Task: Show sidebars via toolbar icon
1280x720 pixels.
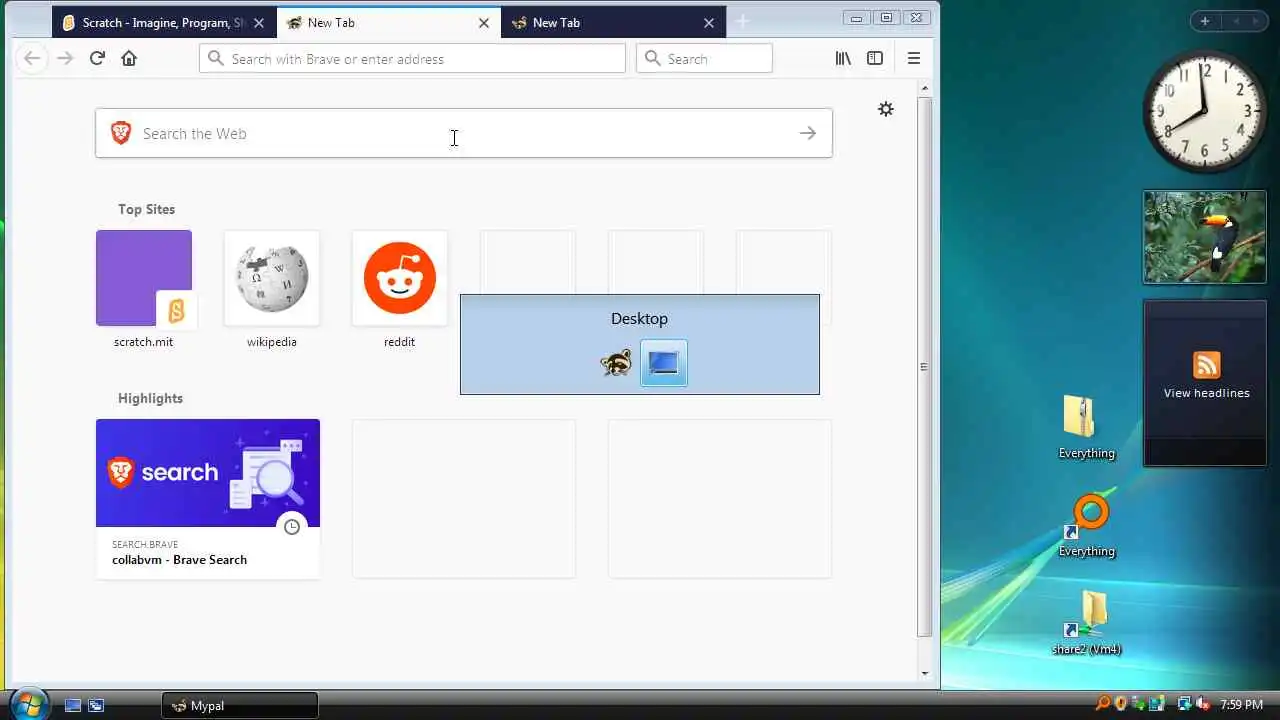Action: coord(875,58)
